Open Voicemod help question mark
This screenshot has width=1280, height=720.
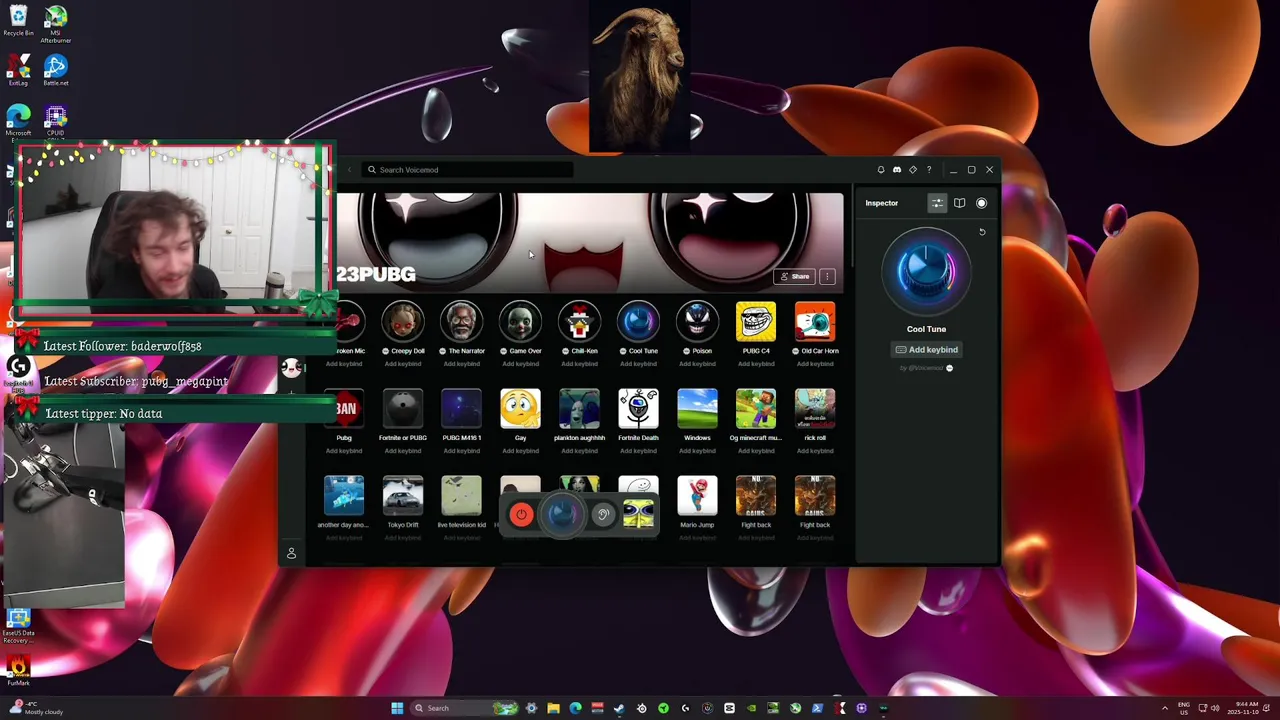pyautogui.click(x=929, y=170)
